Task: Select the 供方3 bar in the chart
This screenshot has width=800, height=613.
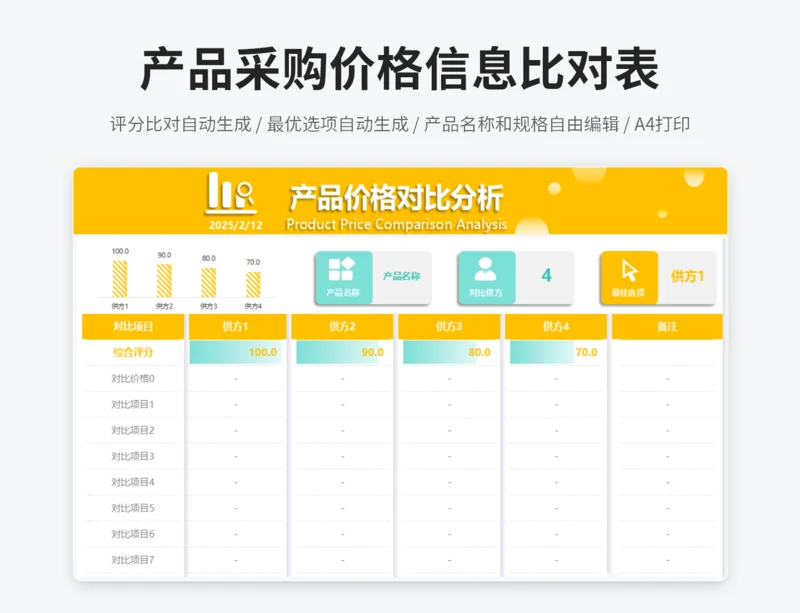Action: coord(209,283)
